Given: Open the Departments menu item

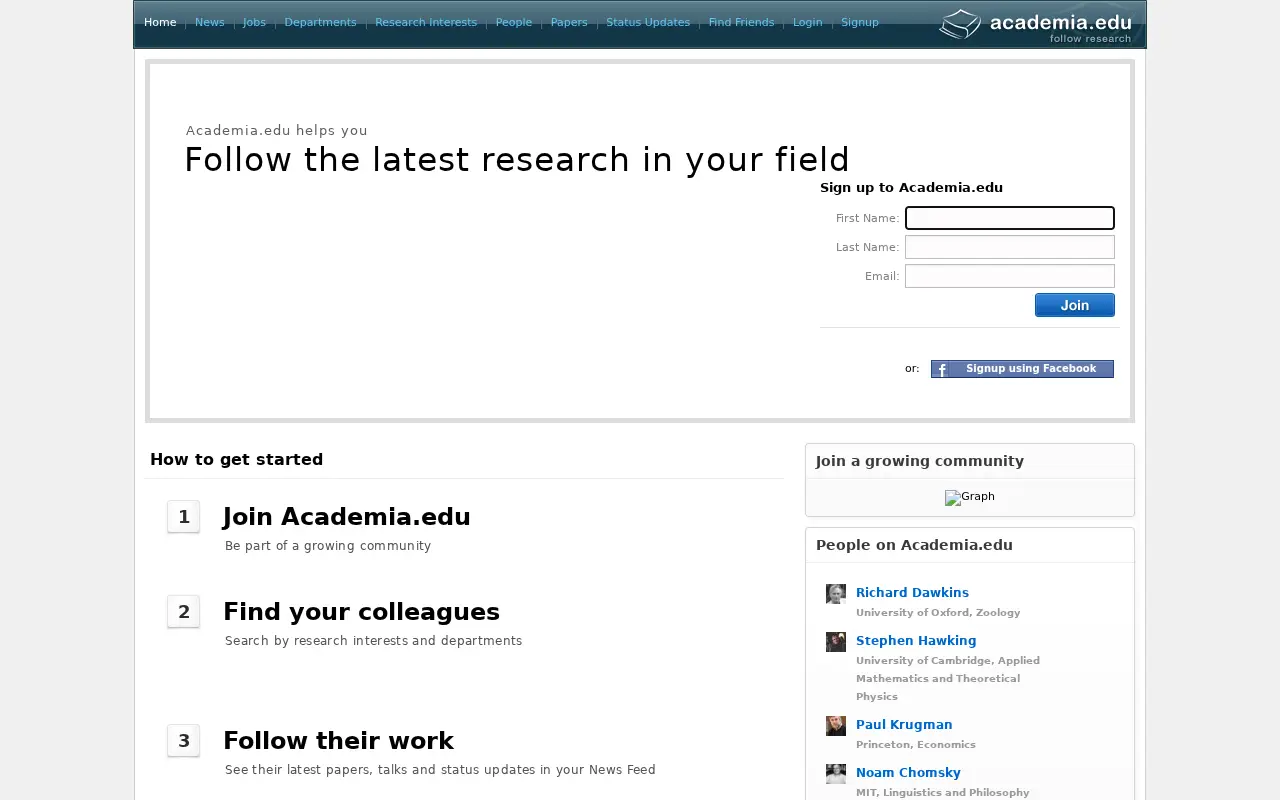Looking at the screenshot, I should [x=320, y=22].
